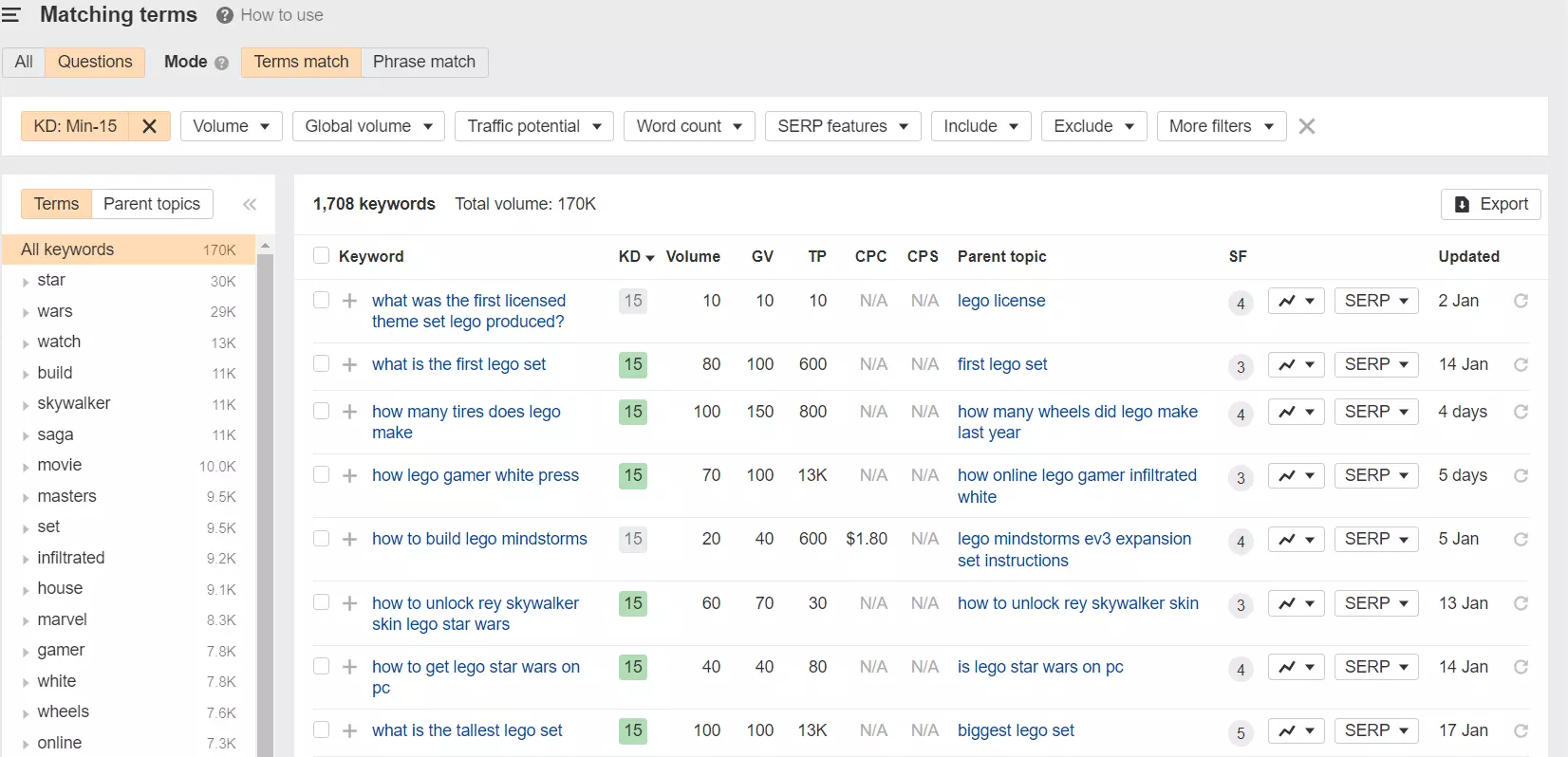The height and width of the screenshot is (757, 1568).
Task: Select Phrase match mode
Action: point(424,62)
